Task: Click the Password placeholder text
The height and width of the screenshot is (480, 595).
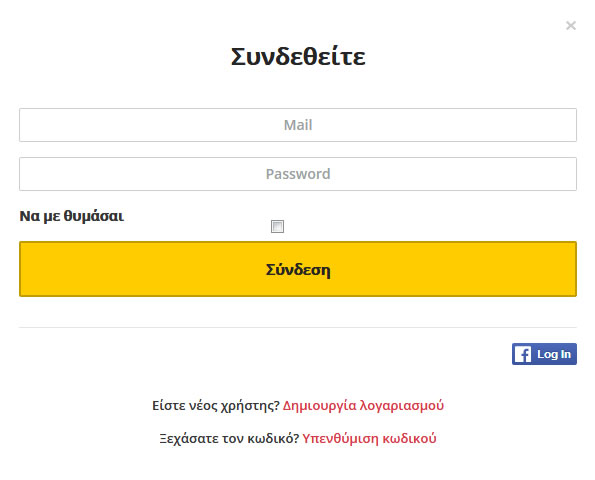Action: point(298,174)
